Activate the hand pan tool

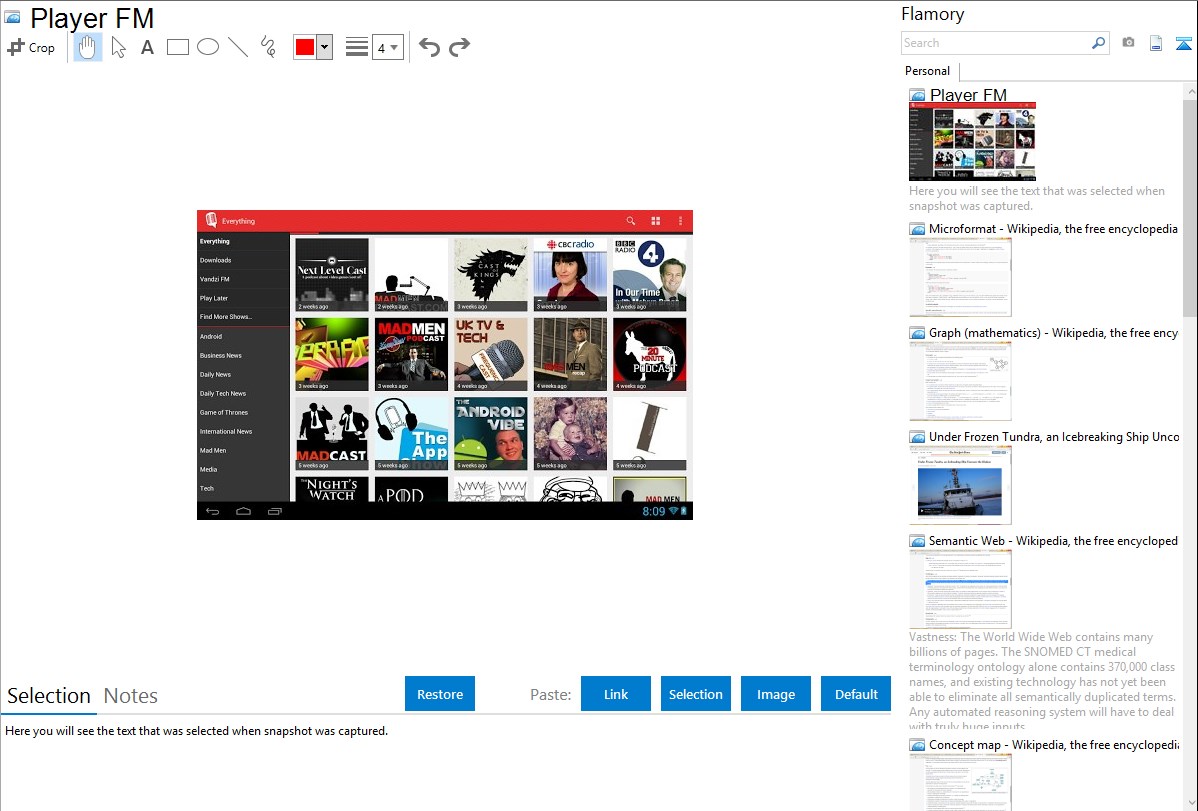click(x=88, y=47)
